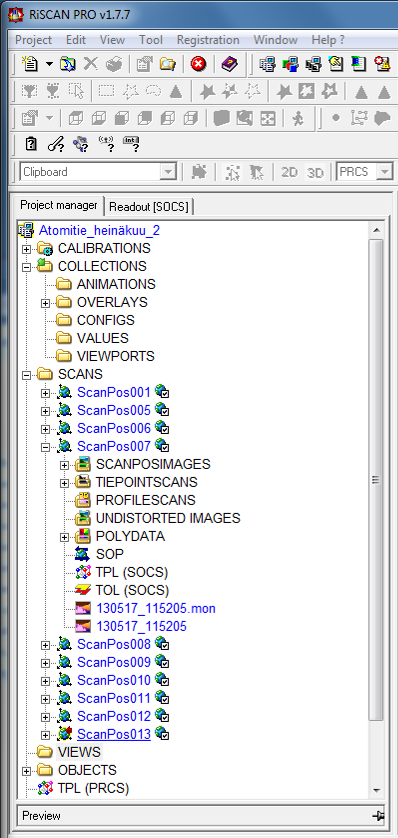Click the ScanPos013 scanner icon

coord(65,734)
